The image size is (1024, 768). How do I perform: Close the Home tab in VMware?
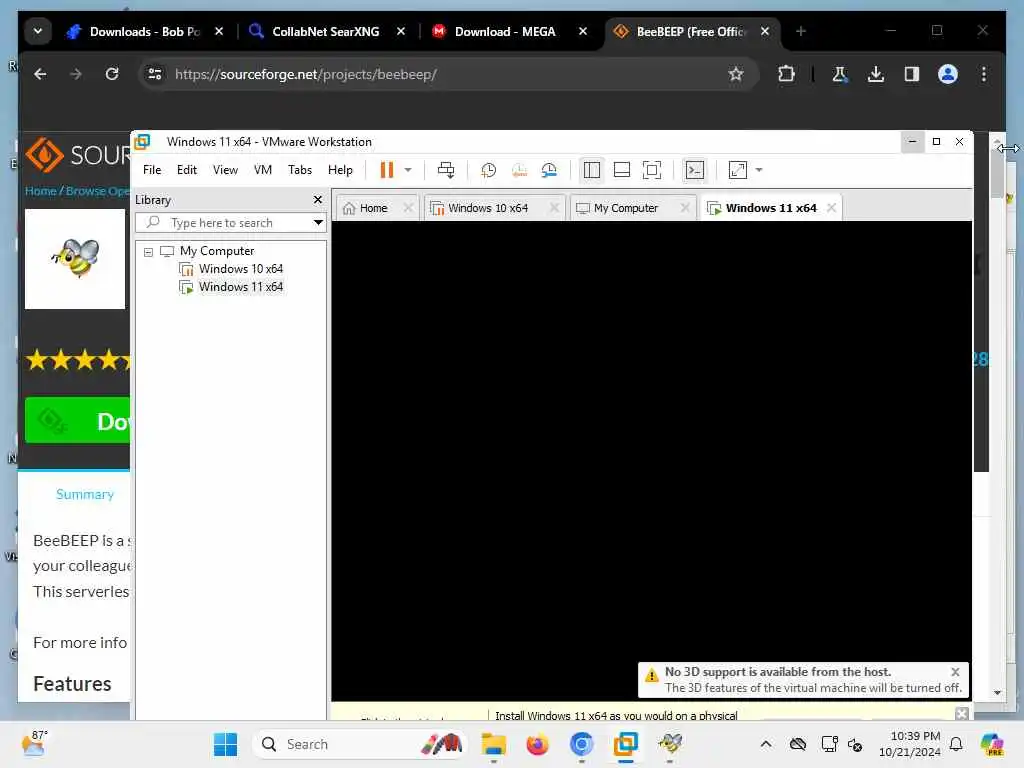click(x=408, y=208)
